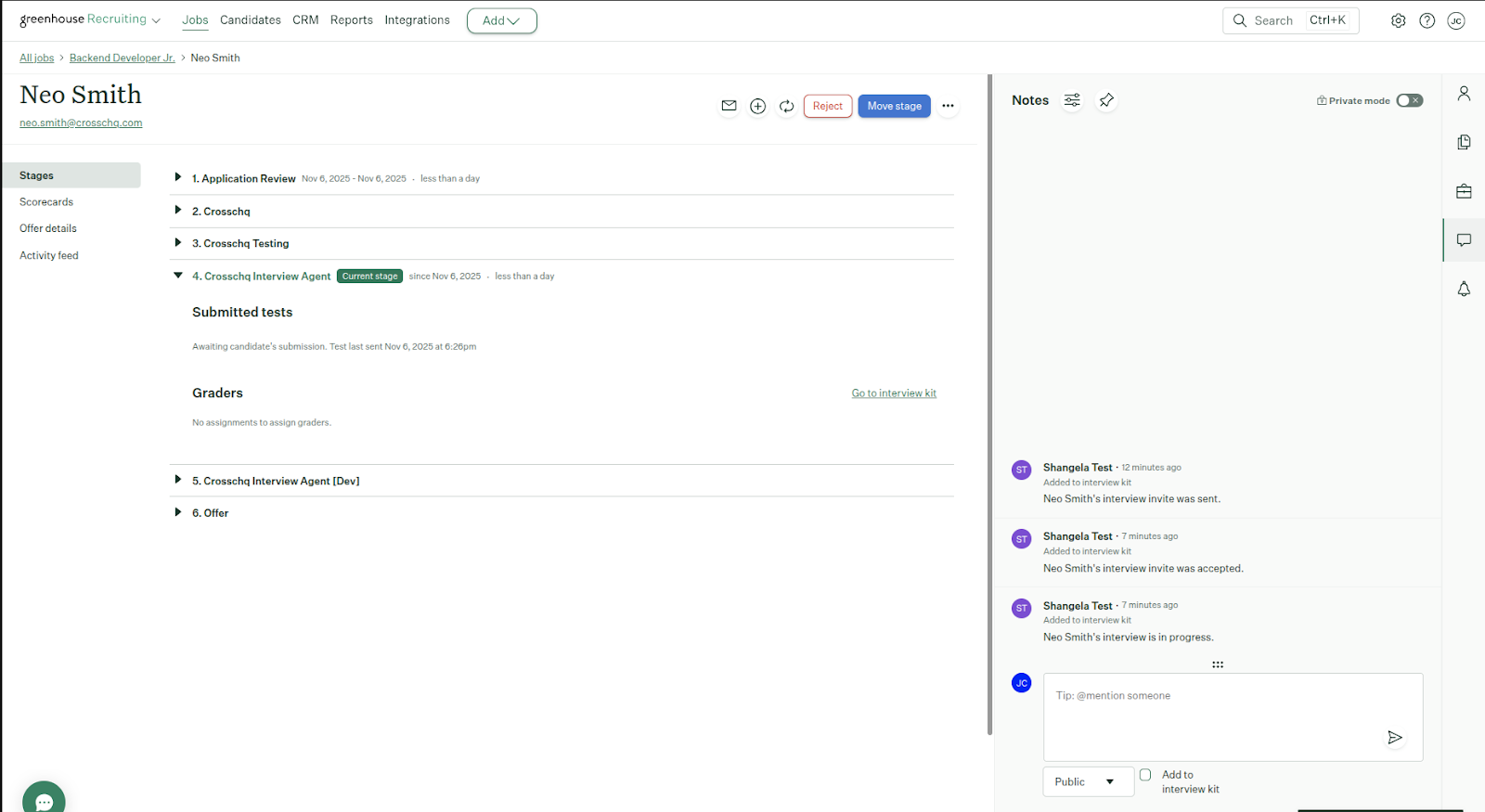1485x812 pixels.
Task: Check the Add to interview kit checkbox
Action: 1145,775
